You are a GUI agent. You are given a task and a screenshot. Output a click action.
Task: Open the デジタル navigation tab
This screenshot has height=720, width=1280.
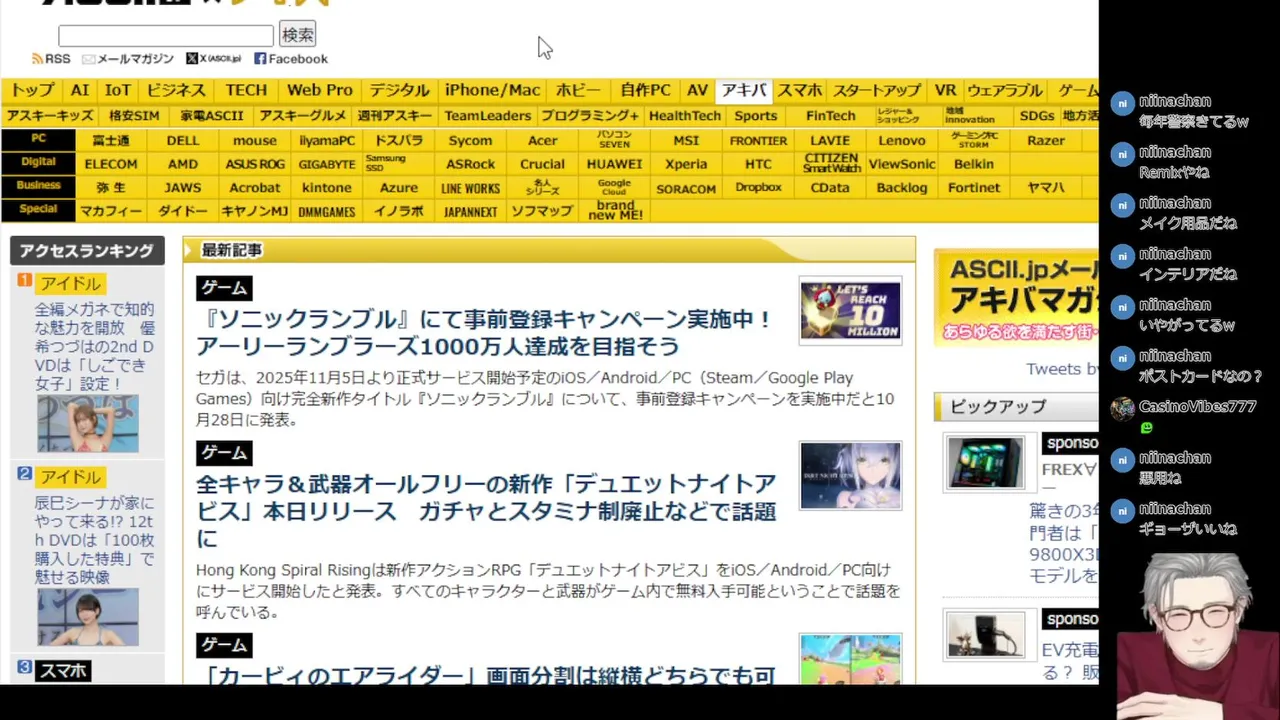click(x=399, y=90)
